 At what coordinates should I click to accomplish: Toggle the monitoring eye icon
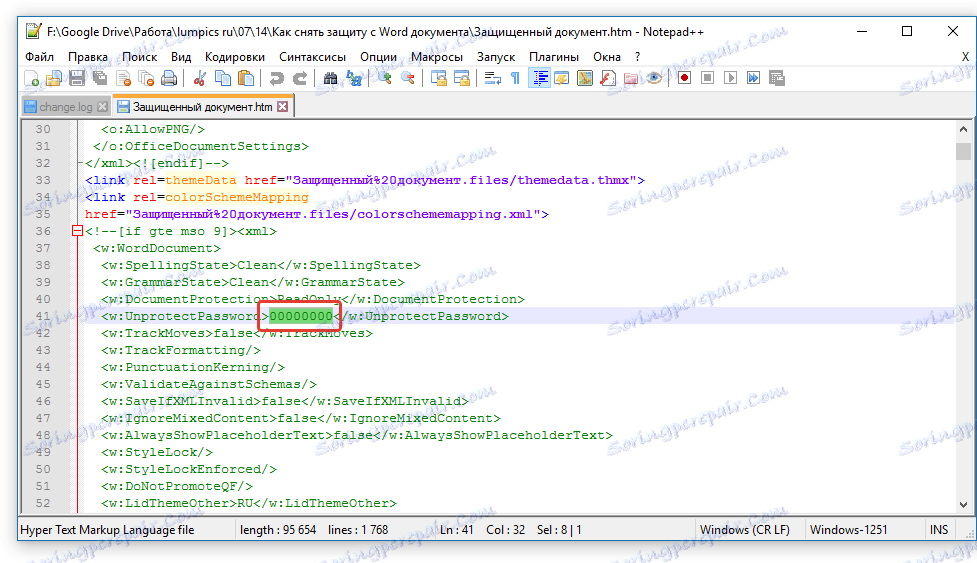[654, 78]
